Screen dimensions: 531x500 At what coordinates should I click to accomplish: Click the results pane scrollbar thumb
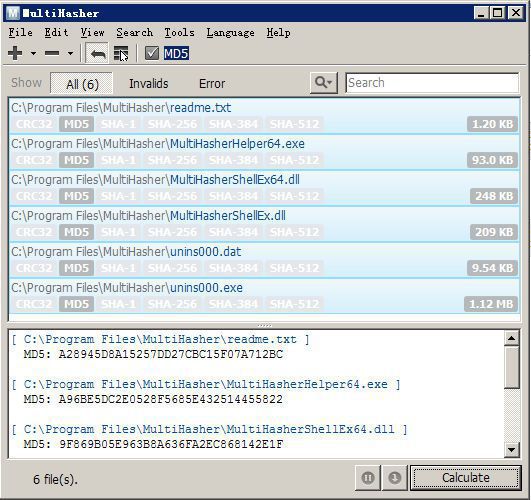pos(511,367)
